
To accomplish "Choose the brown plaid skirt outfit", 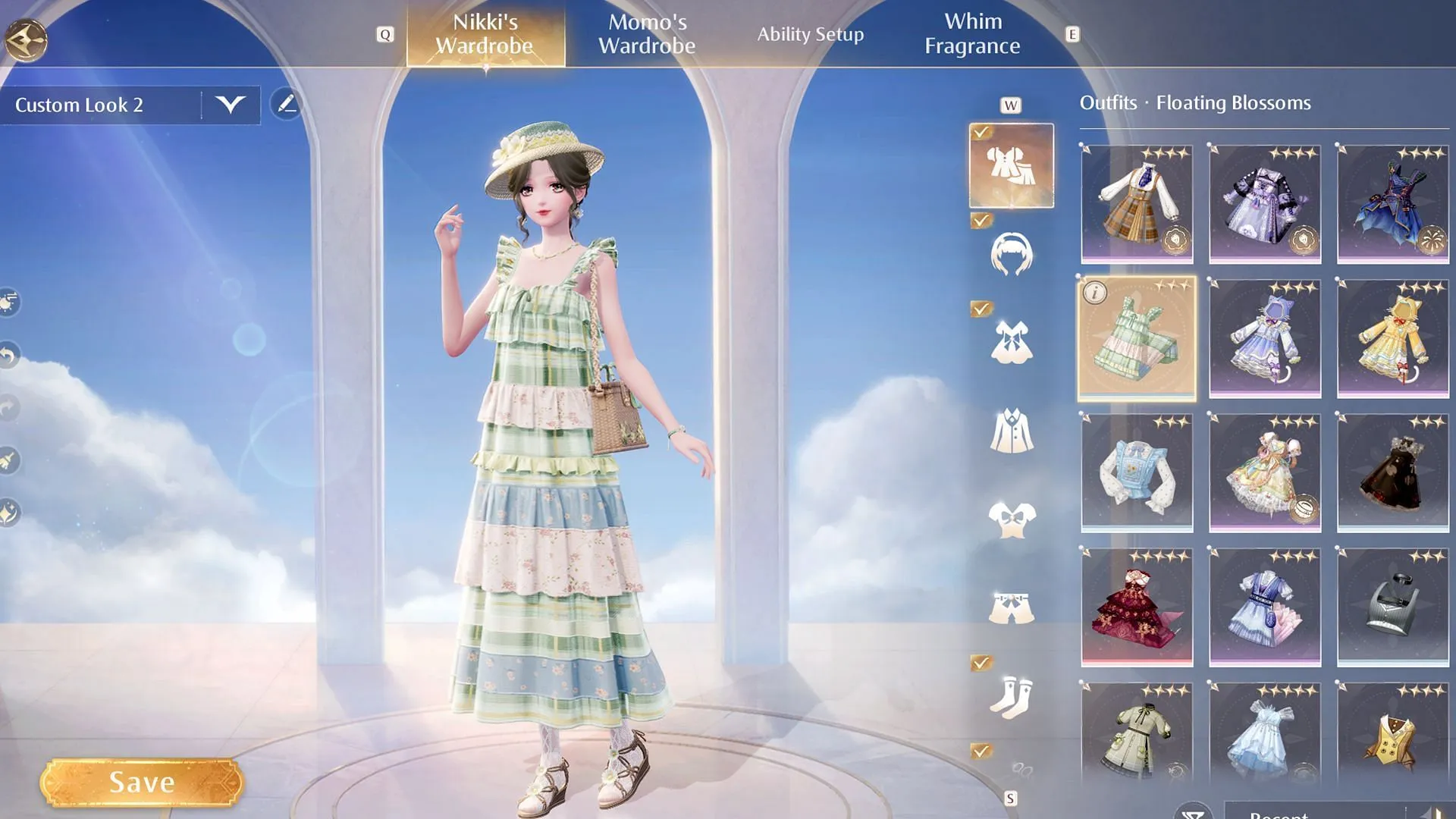I will click(x=1137, y=204).
